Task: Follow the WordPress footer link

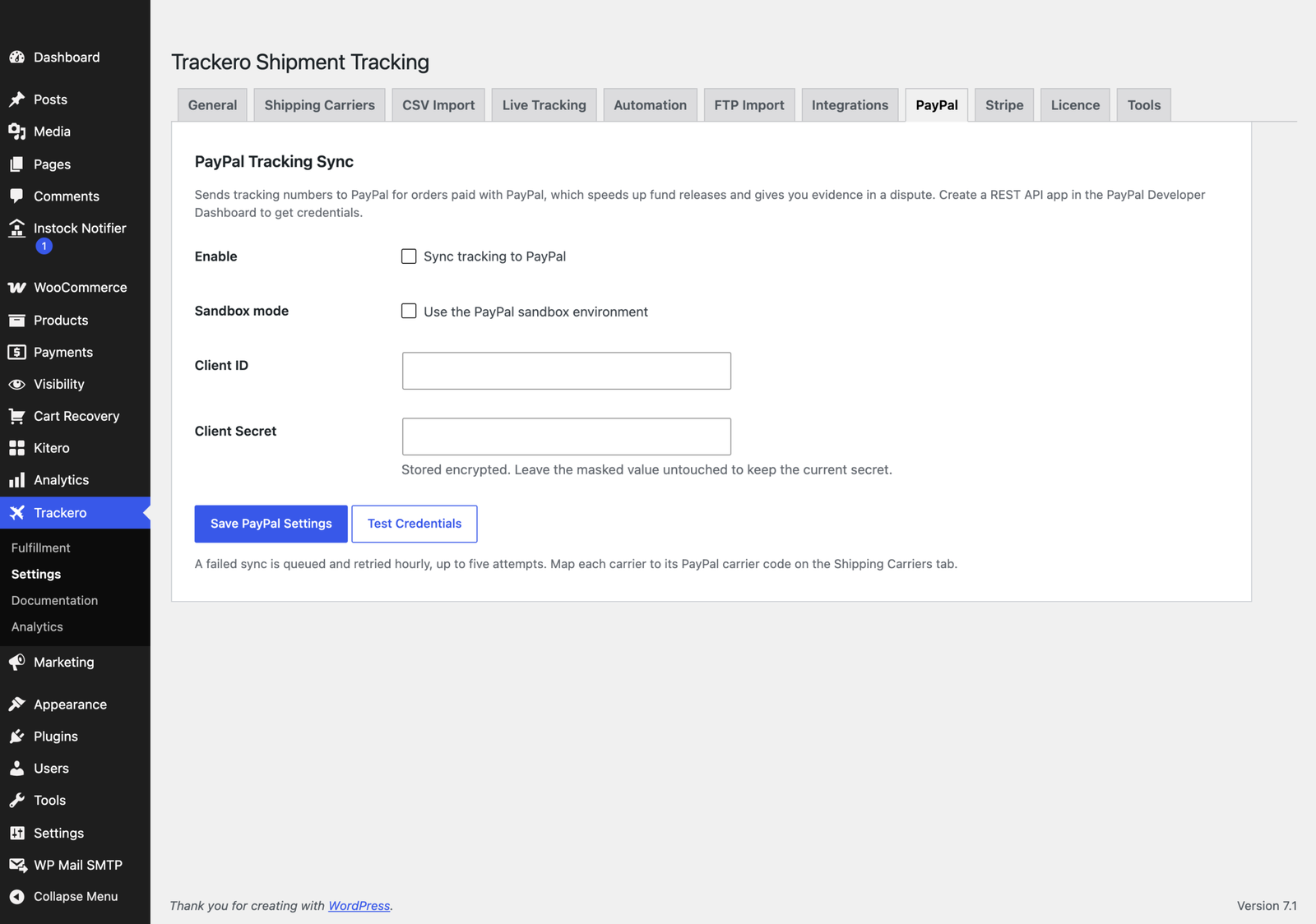Action: (359, 906)
